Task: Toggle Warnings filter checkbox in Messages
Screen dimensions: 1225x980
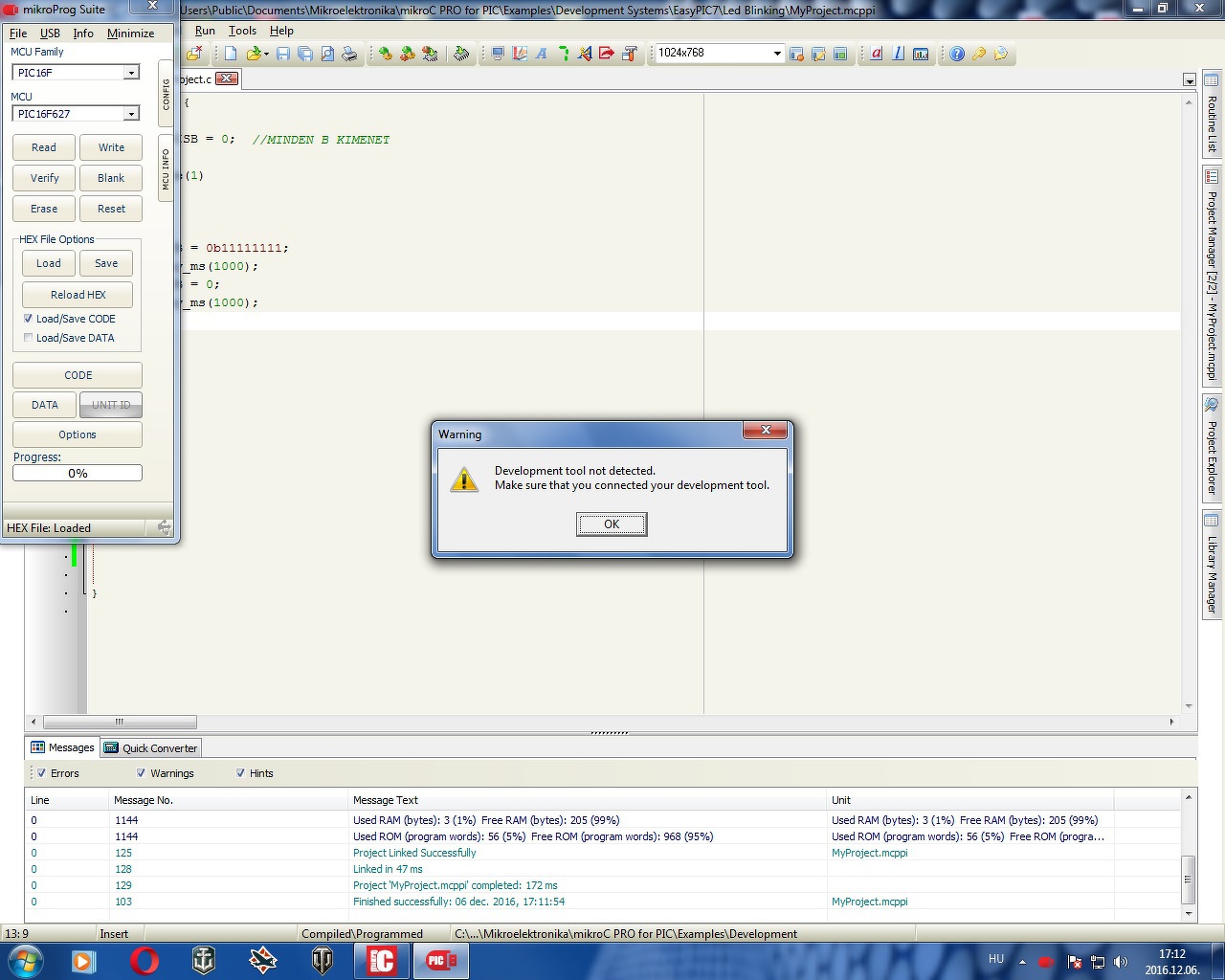Action: [141, 773]
